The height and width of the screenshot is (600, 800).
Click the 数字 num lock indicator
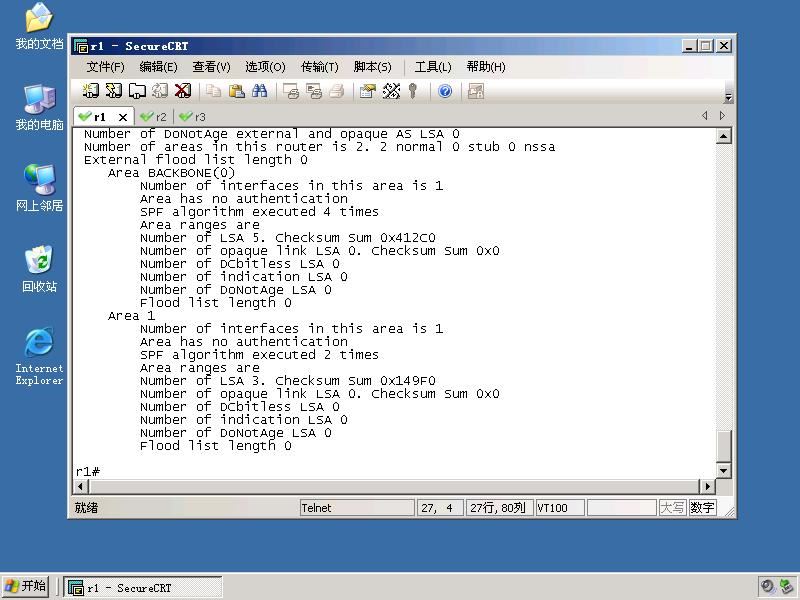[x=702, y=508]
